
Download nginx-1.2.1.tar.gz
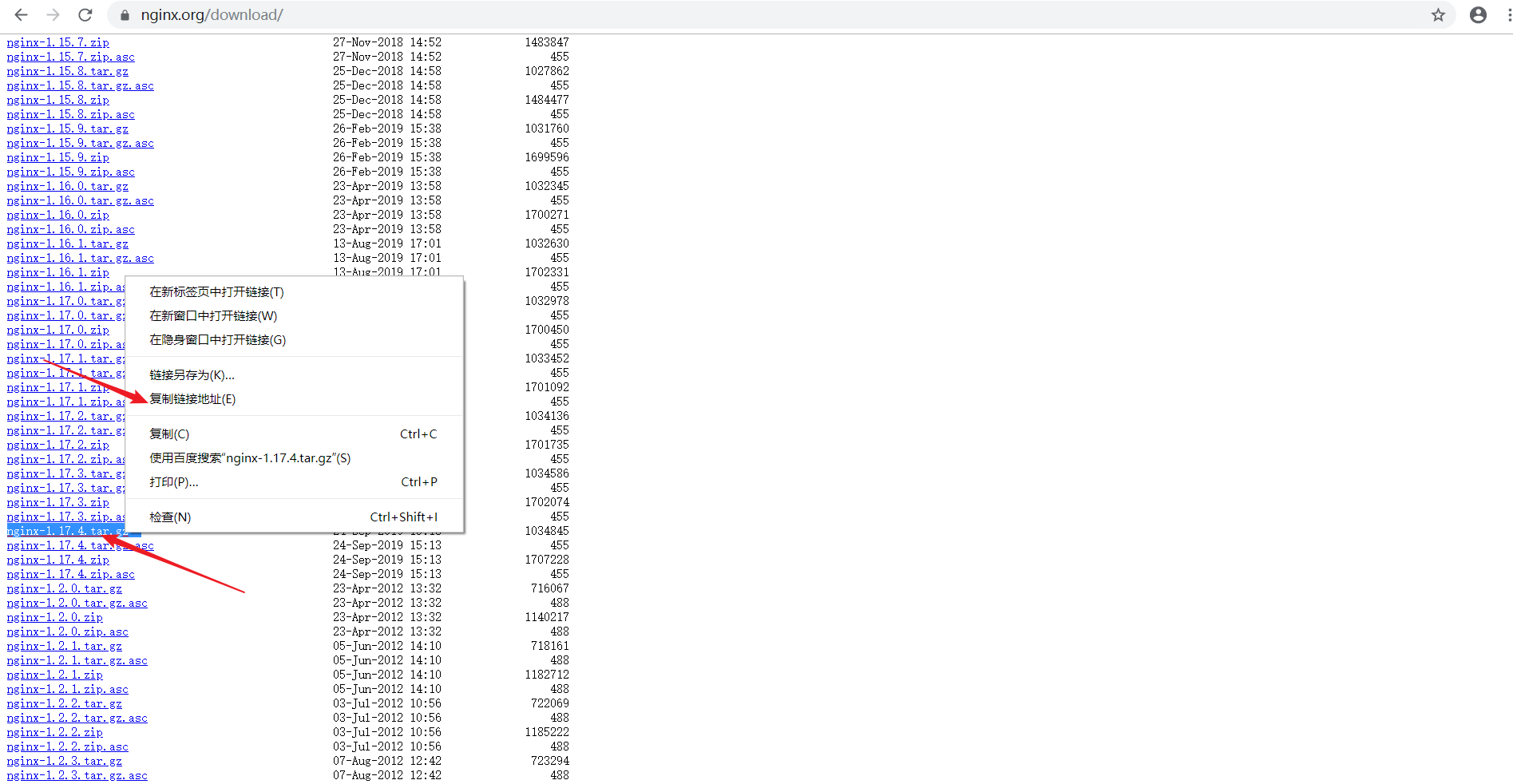coord(65,646)
